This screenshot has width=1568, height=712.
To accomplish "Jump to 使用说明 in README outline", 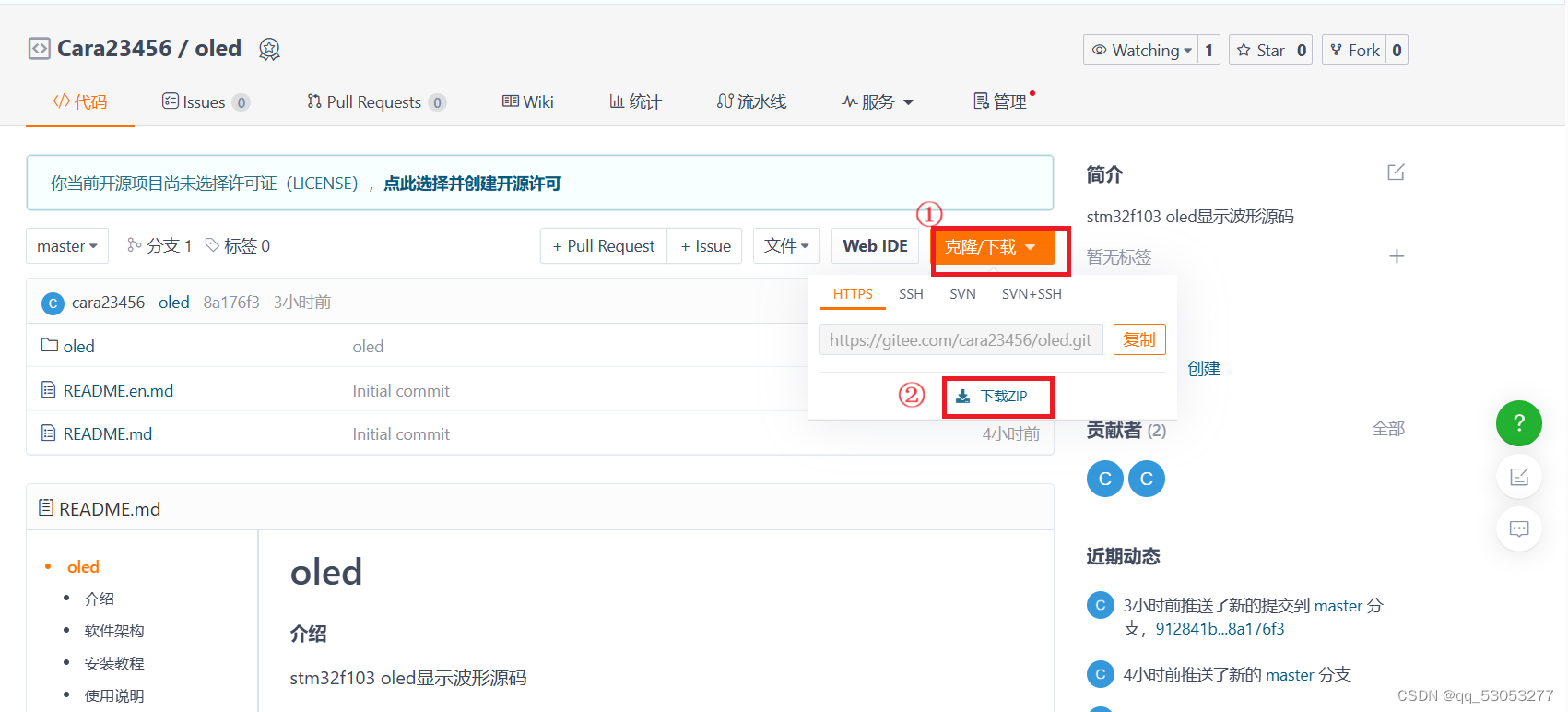I will click(x=114, y=695).
